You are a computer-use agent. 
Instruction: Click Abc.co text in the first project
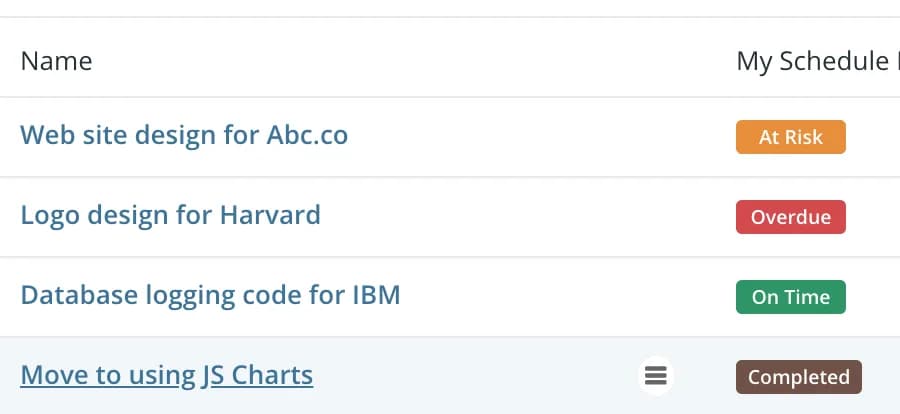(x=307, y=135)
